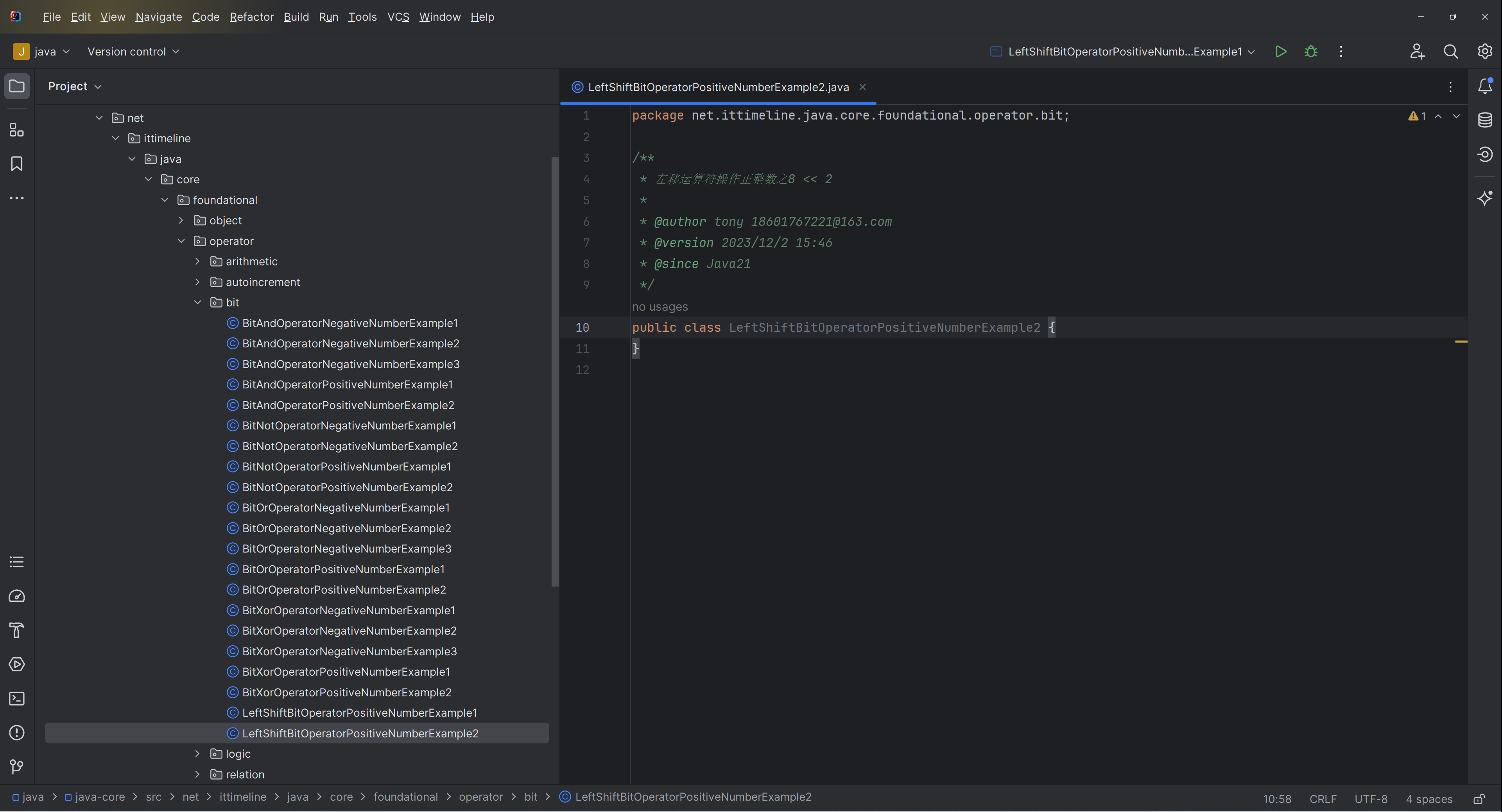The width and height of the screenshot is (1502, 812).
Task: Run the current configuration with the green arrow
Action: point(1280,51)
